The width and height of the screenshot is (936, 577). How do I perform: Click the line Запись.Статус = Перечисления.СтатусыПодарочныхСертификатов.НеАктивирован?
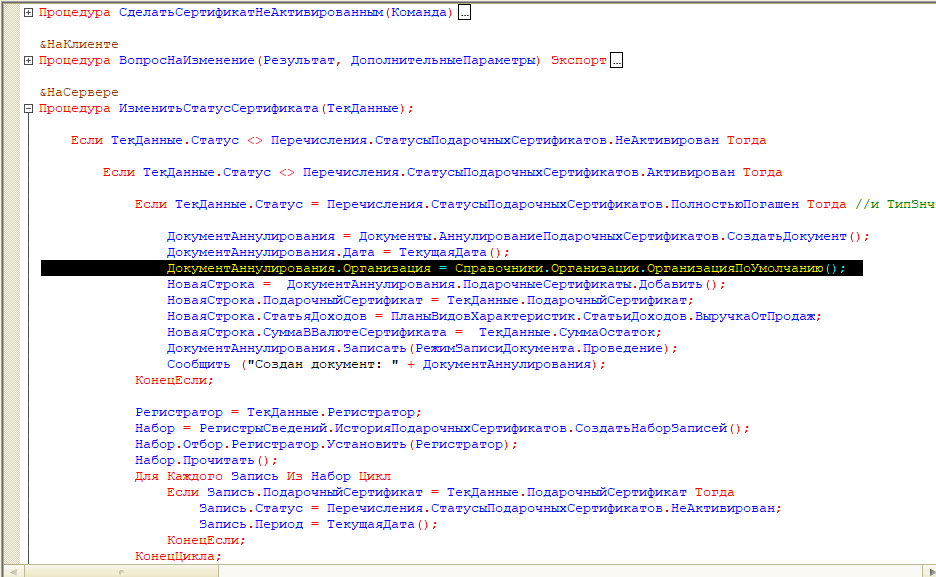click(x=490, y=508)
